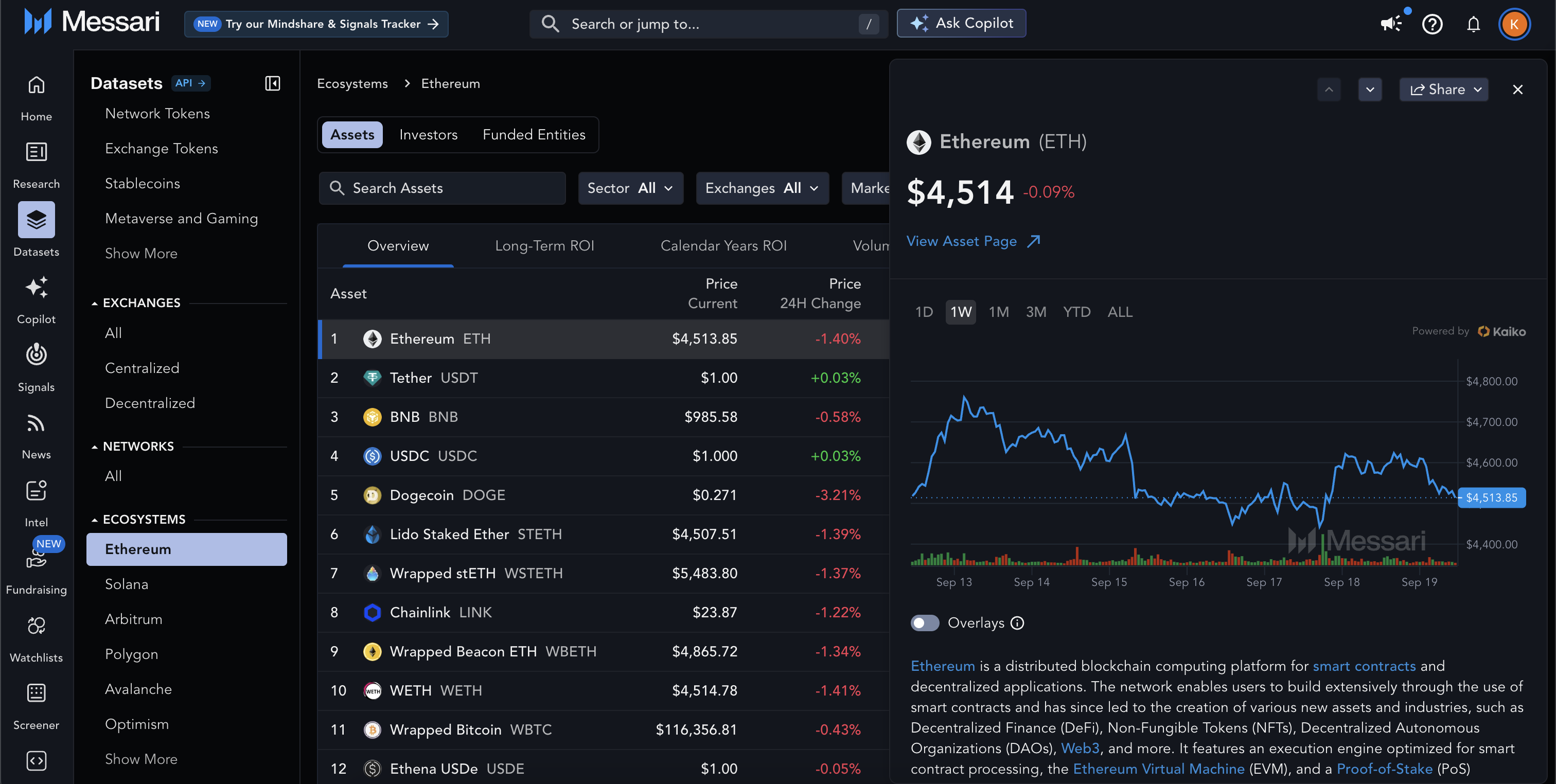Go to previous asset with up chevron
This screenshot has height=784, width=1556.
tap(1328, 90)
